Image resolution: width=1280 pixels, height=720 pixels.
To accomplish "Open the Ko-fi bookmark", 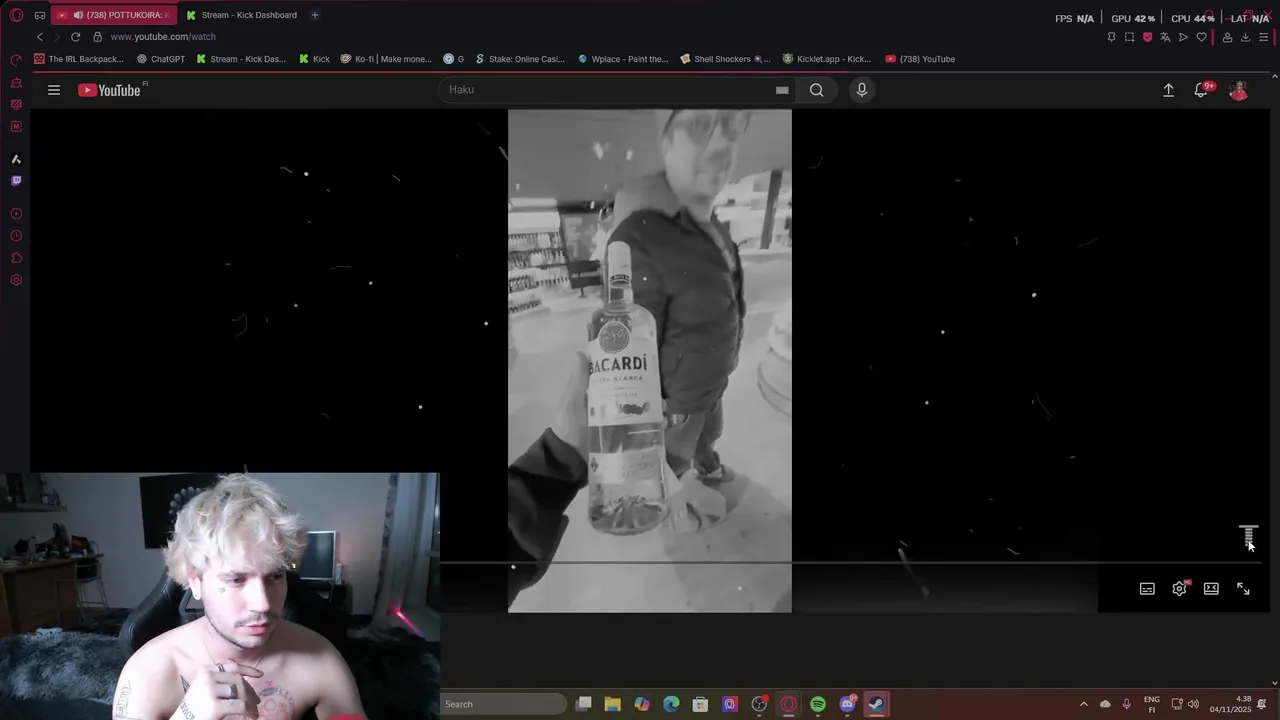I will [x=386, y=59].
